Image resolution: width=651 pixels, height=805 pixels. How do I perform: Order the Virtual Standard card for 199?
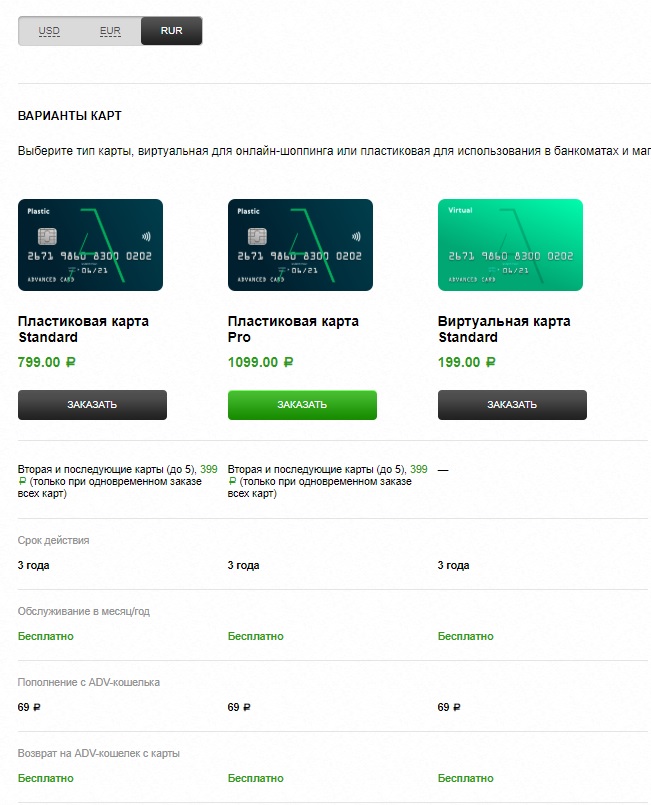(512, 405)
